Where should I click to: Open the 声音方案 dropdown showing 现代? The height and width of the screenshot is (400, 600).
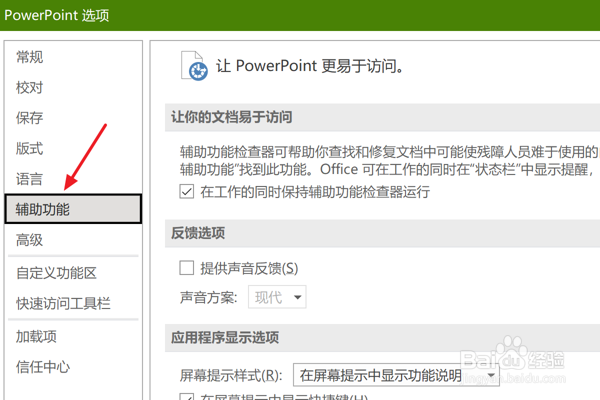coord(277,297)
